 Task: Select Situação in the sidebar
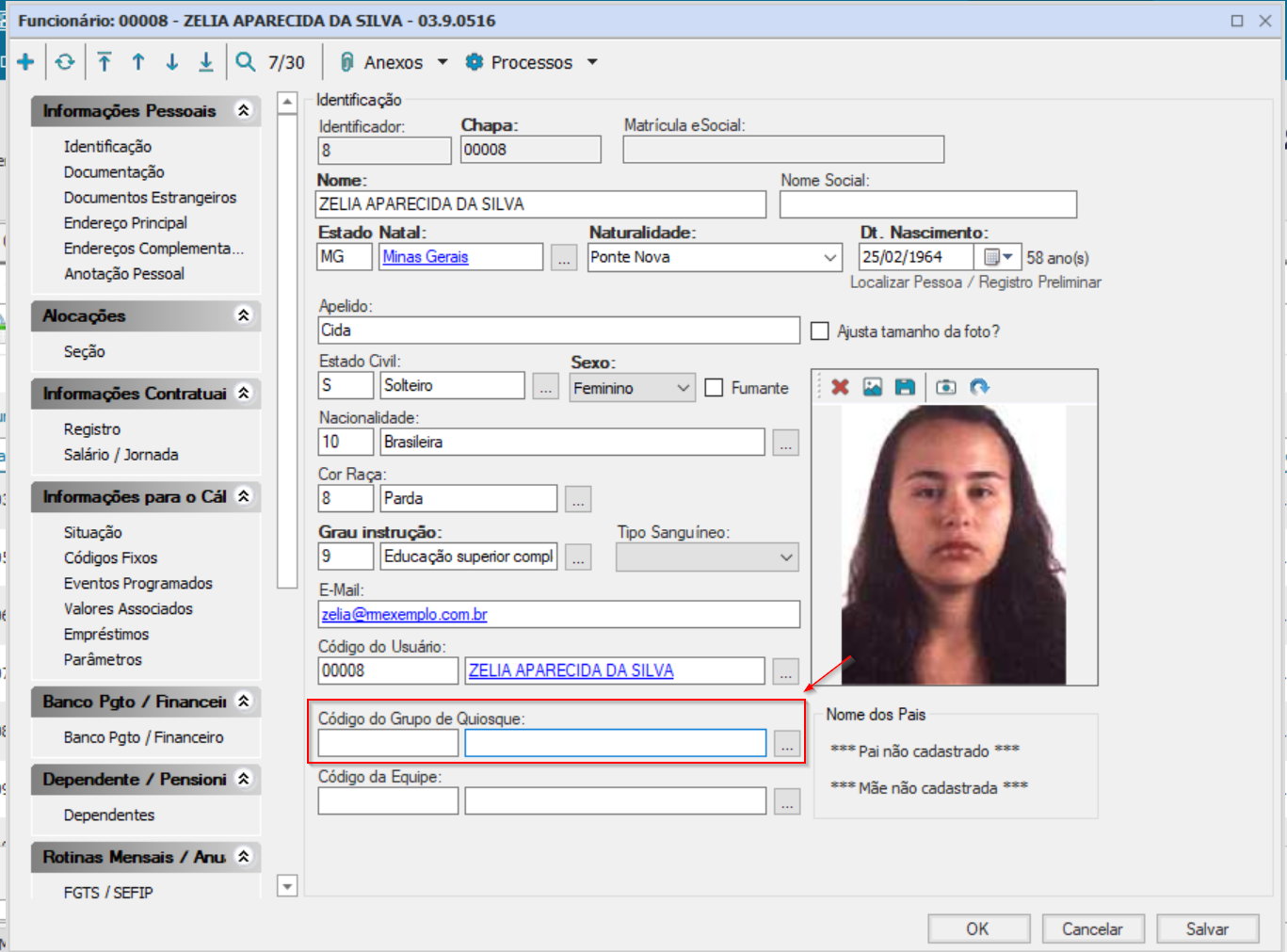92,533
